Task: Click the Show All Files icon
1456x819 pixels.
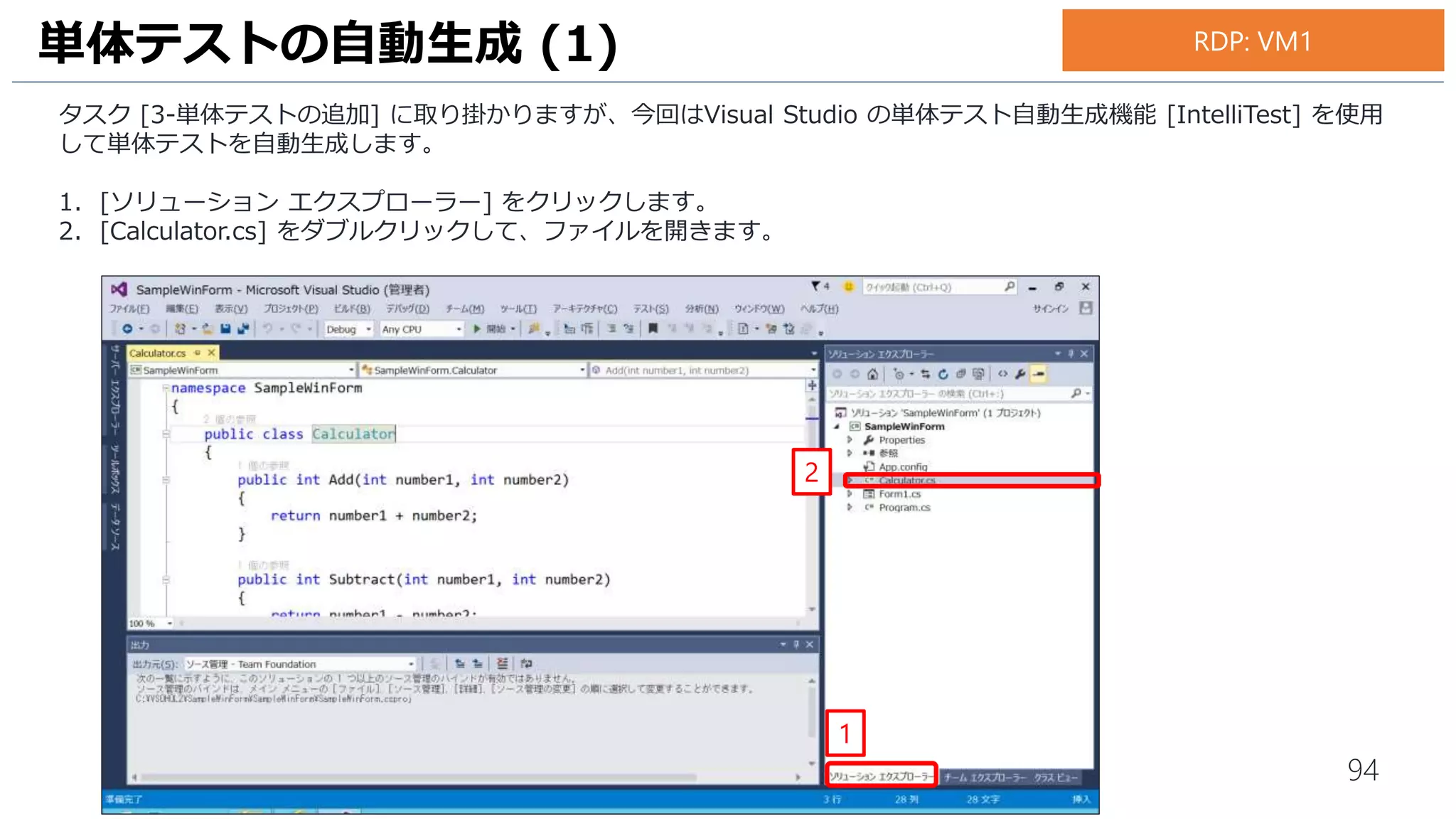Action: [978, 375]
